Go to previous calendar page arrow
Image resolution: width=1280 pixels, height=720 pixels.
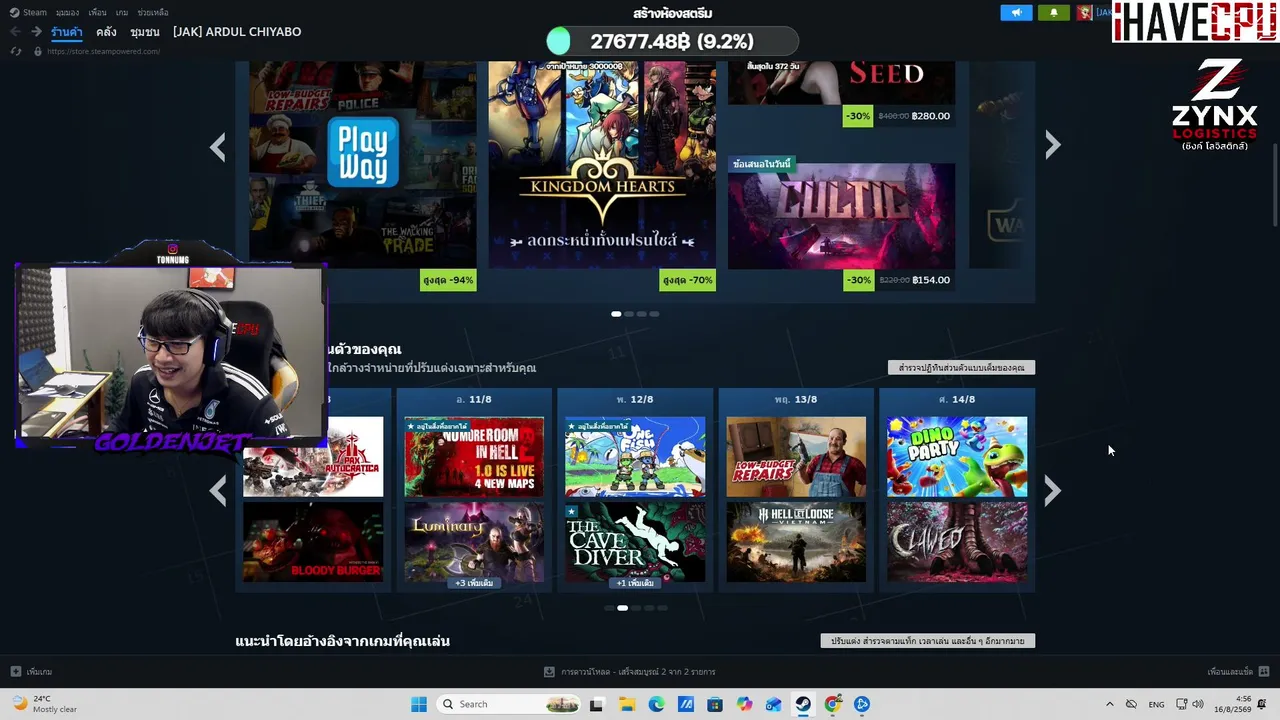coord(217,491)
